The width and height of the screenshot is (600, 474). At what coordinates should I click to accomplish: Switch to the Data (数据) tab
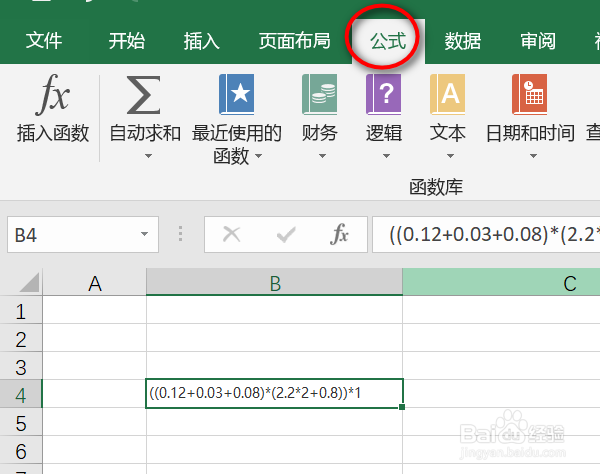point(463,41)
